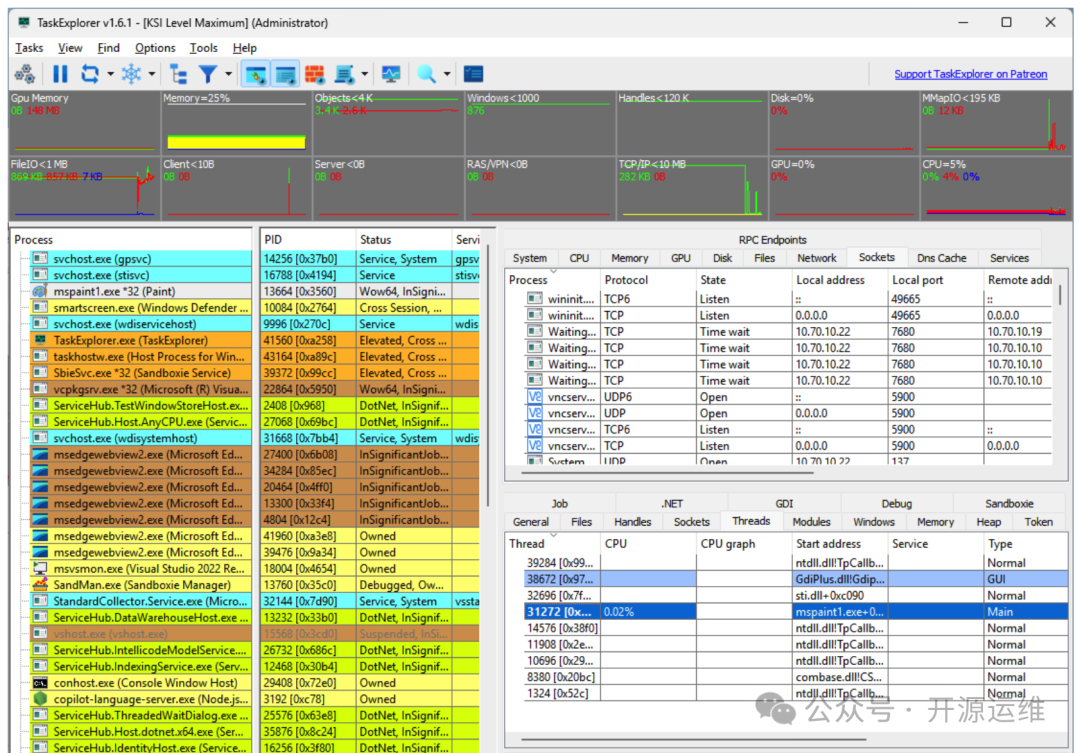Click the magnifier find icon
Viewport: 1080px width, 753px height.
click(x=427, y=74)
